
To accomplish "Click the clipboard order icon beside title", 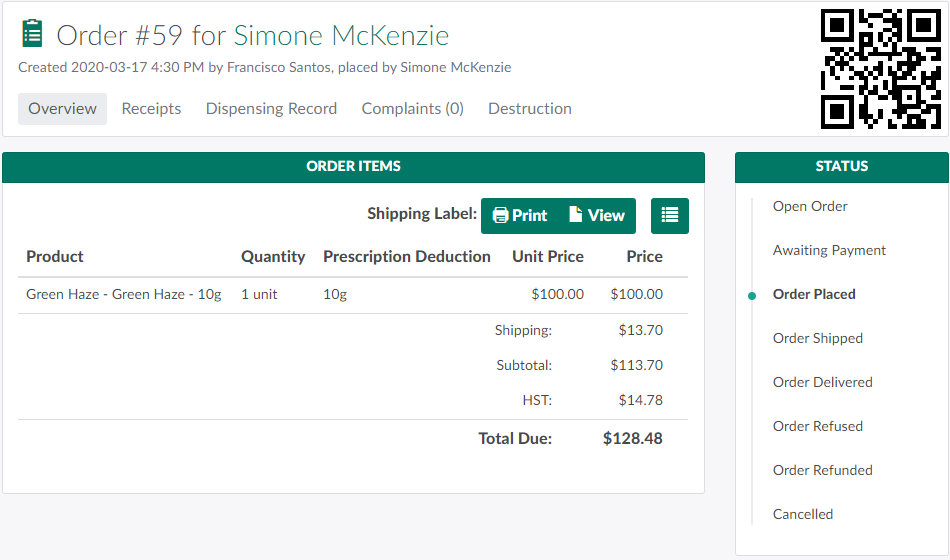I will (x=32, y=34).
